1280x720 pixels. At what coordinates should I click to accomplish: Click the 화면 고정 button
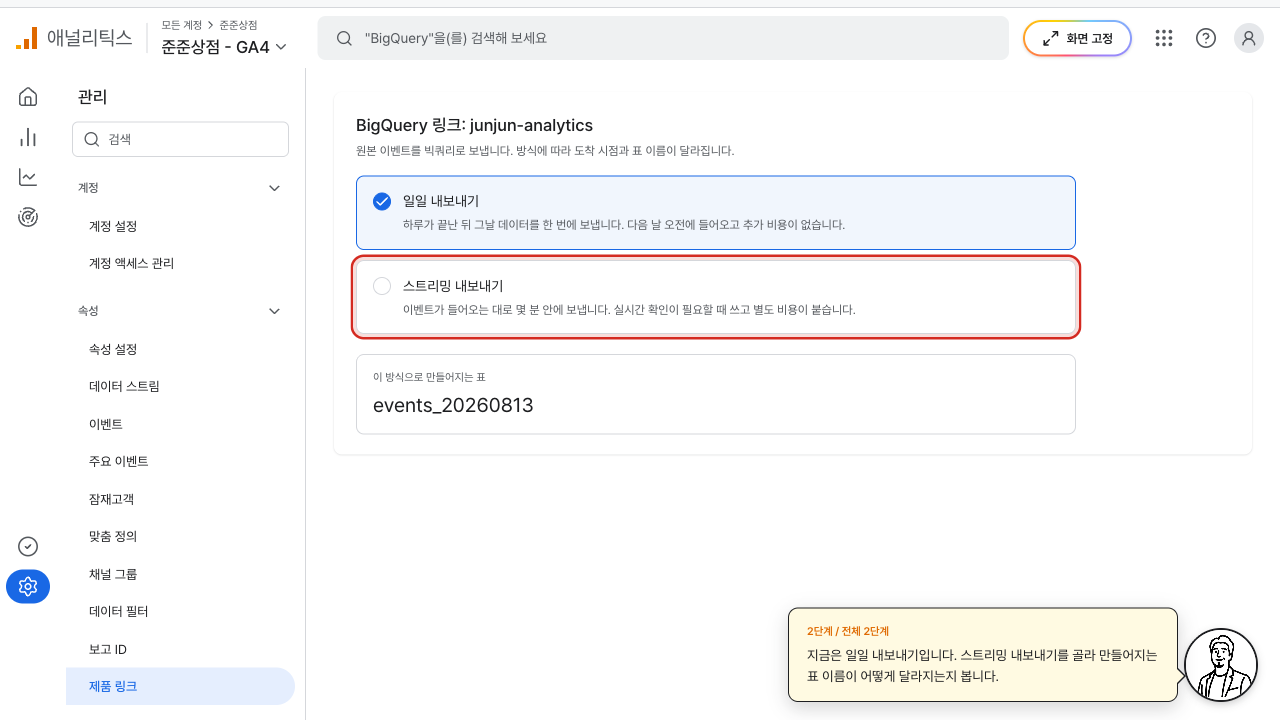[1077, 38]
